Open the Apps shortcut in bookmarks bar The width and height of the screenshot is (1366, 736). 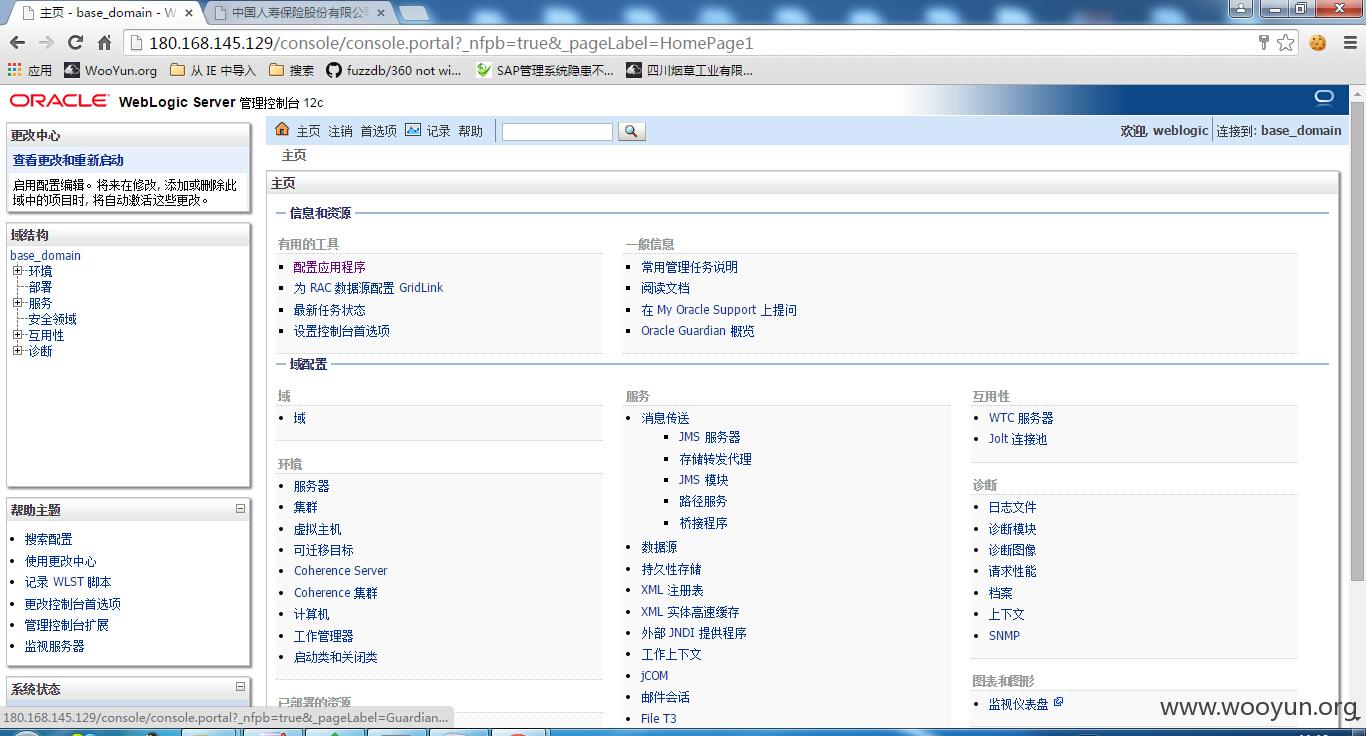pos(29,70)
